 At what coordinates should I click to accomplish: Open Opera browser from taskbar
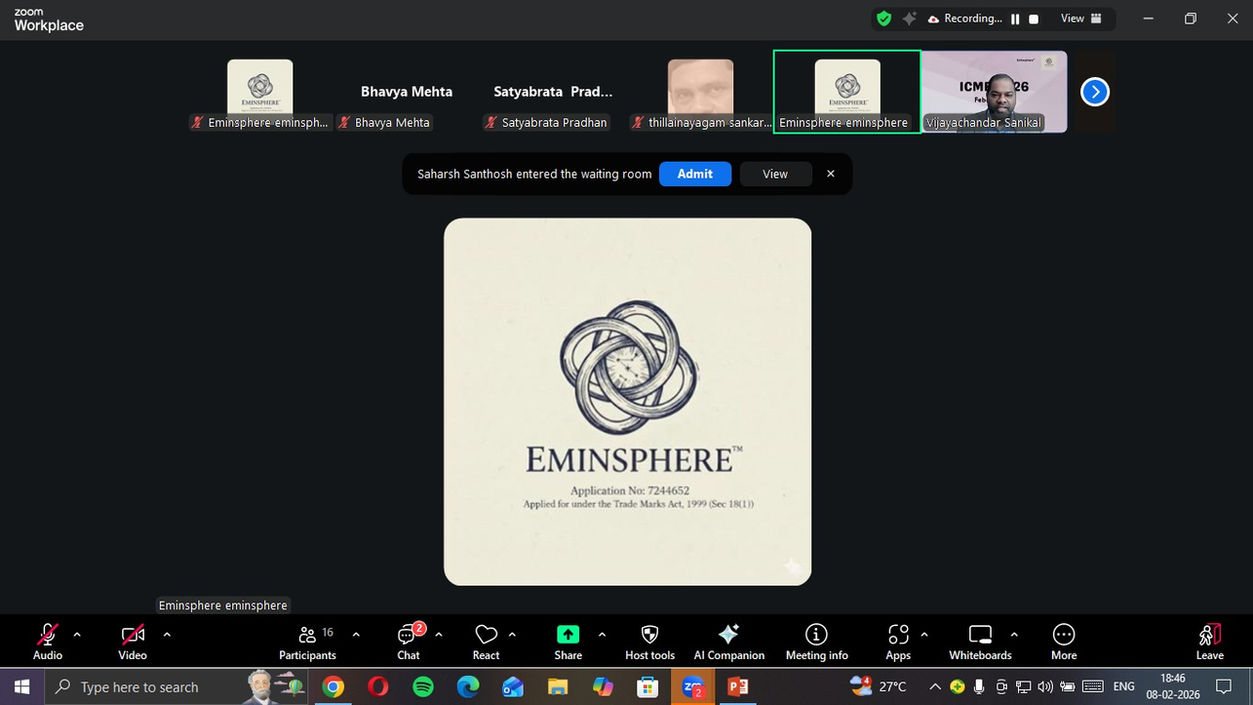(378, 687)
